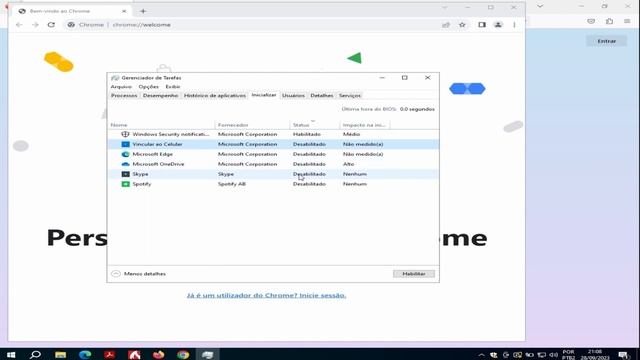This screenshot has width=640, height=360.
Task: Open the Opções menu in Task Manager
Action: click(148, 87)
